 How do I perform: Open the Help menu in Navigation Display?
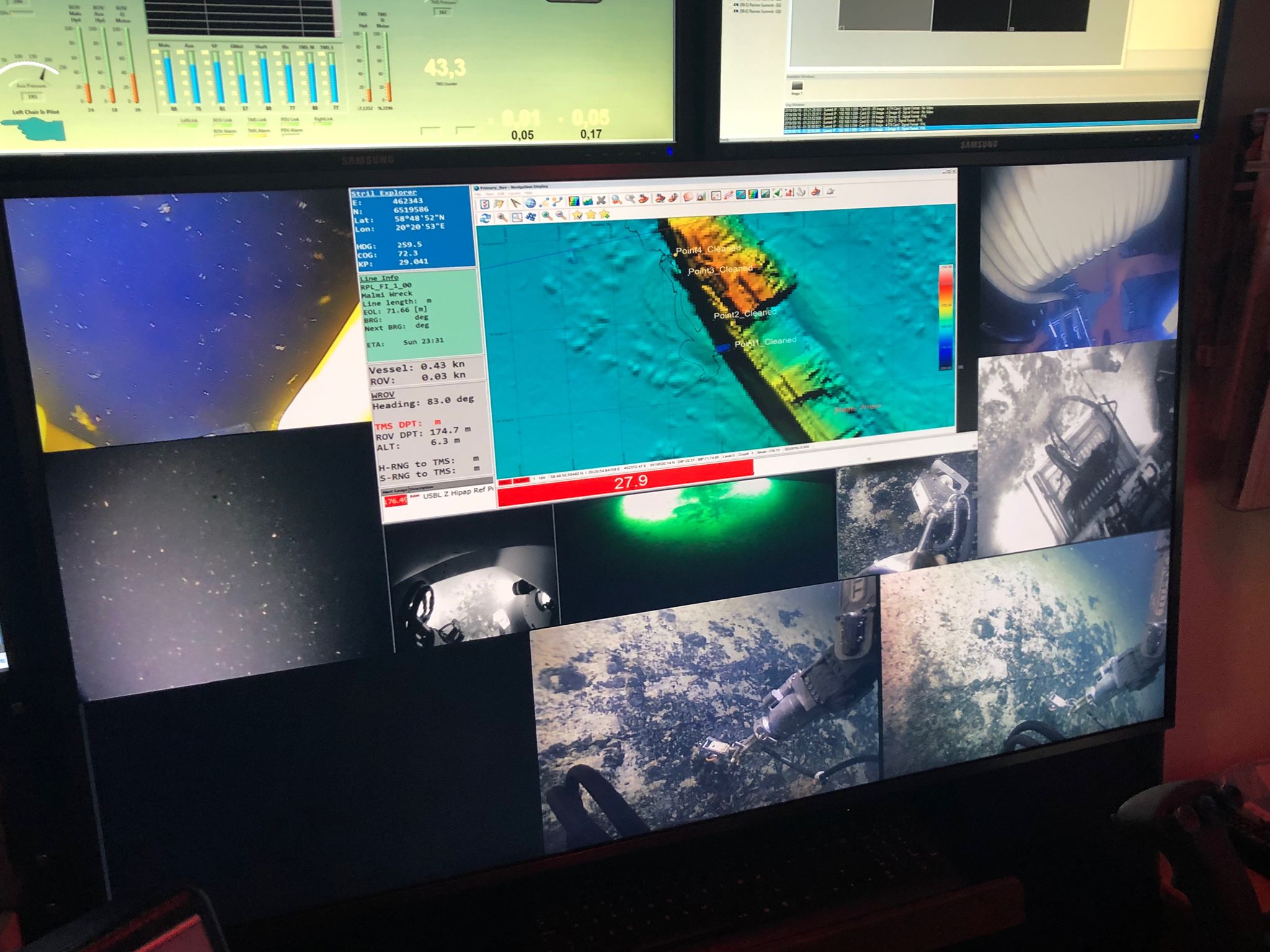528,193
